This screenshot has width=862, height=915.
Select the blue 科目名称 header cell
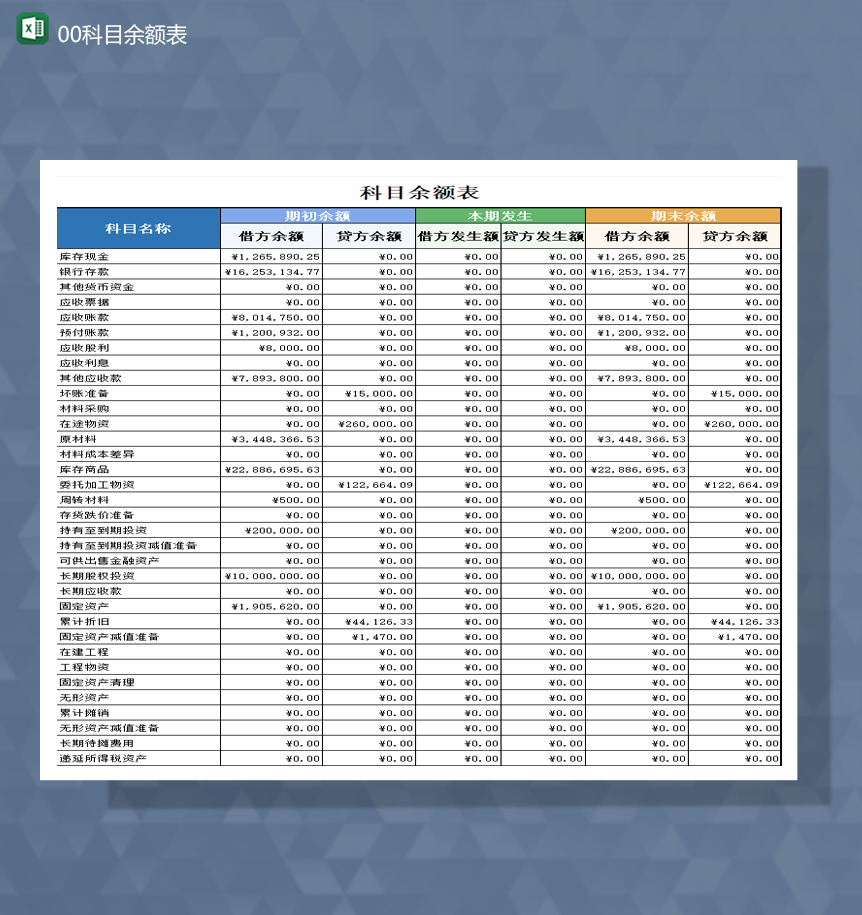point(138,228)
